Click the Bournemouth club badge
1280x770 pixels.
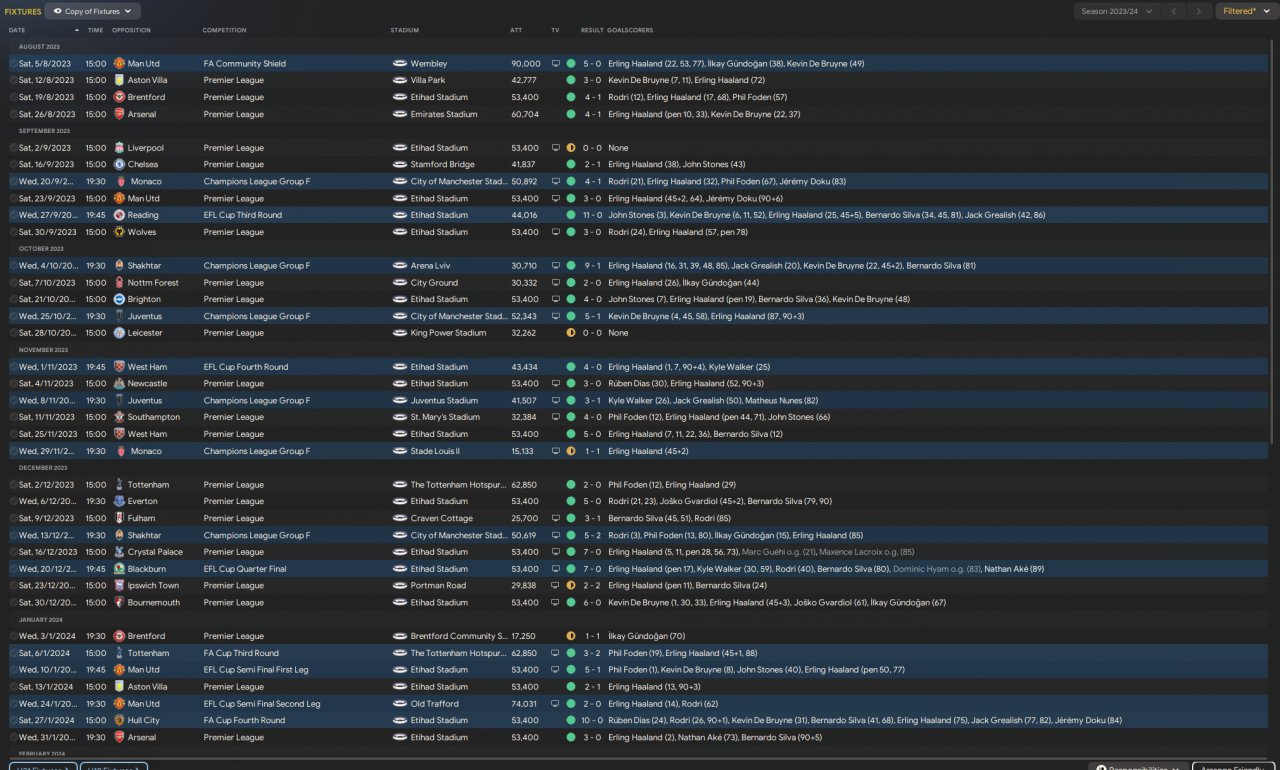click(119, 602)
